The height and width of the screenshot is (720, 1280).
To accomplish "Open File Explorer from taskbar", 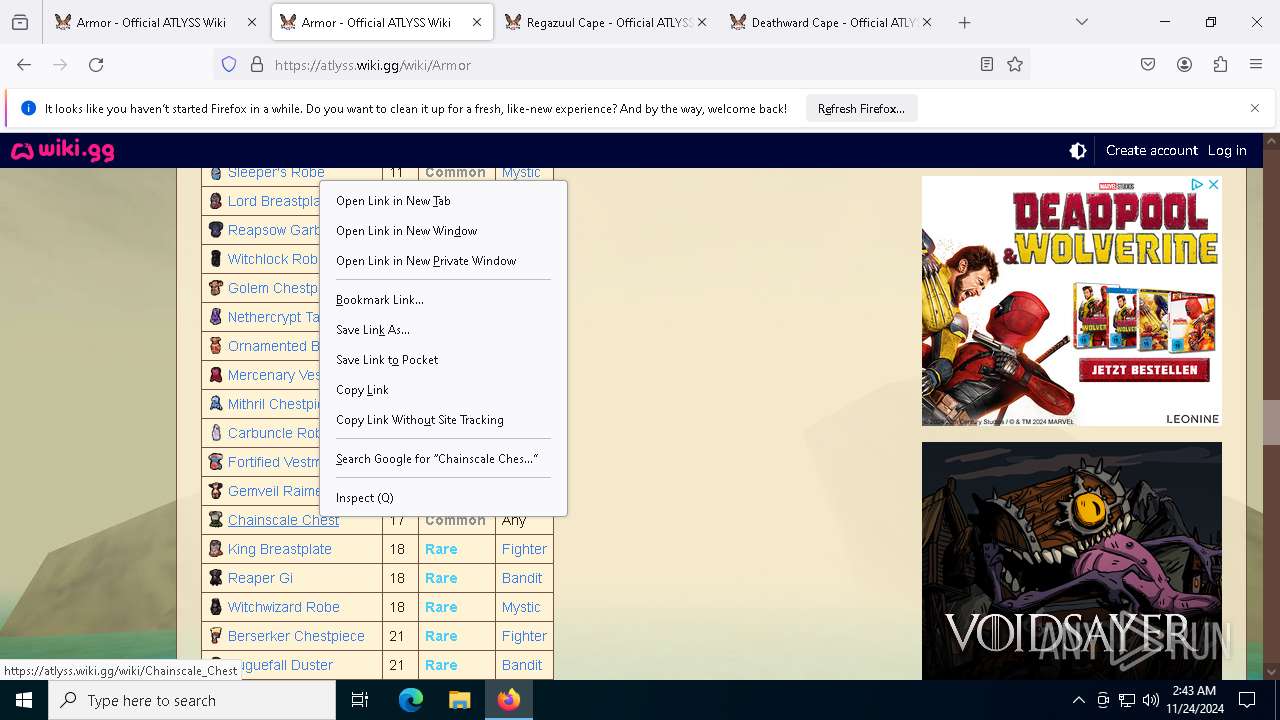I will [459, 700].
